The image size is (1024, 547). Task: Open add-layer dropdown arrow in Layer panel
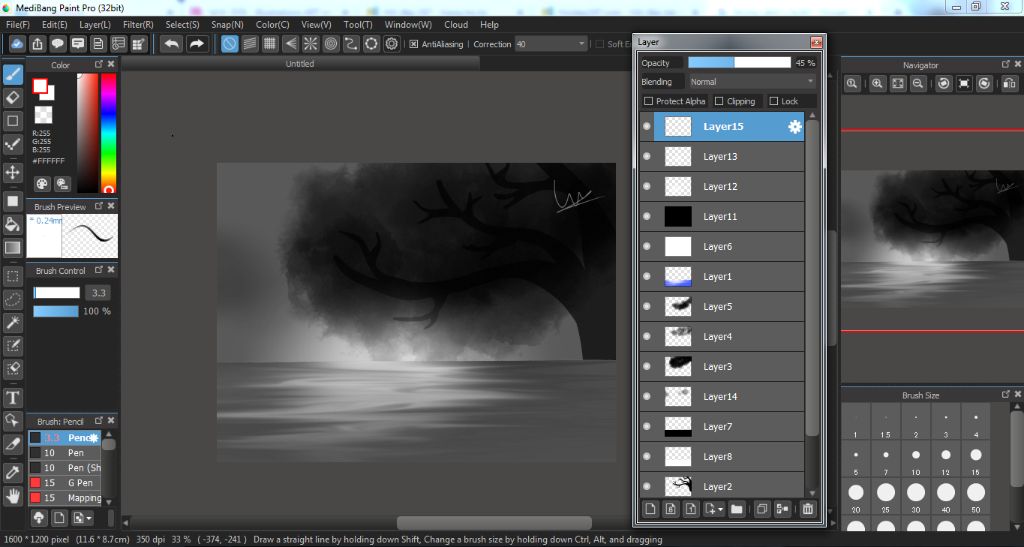pos(720,509)
